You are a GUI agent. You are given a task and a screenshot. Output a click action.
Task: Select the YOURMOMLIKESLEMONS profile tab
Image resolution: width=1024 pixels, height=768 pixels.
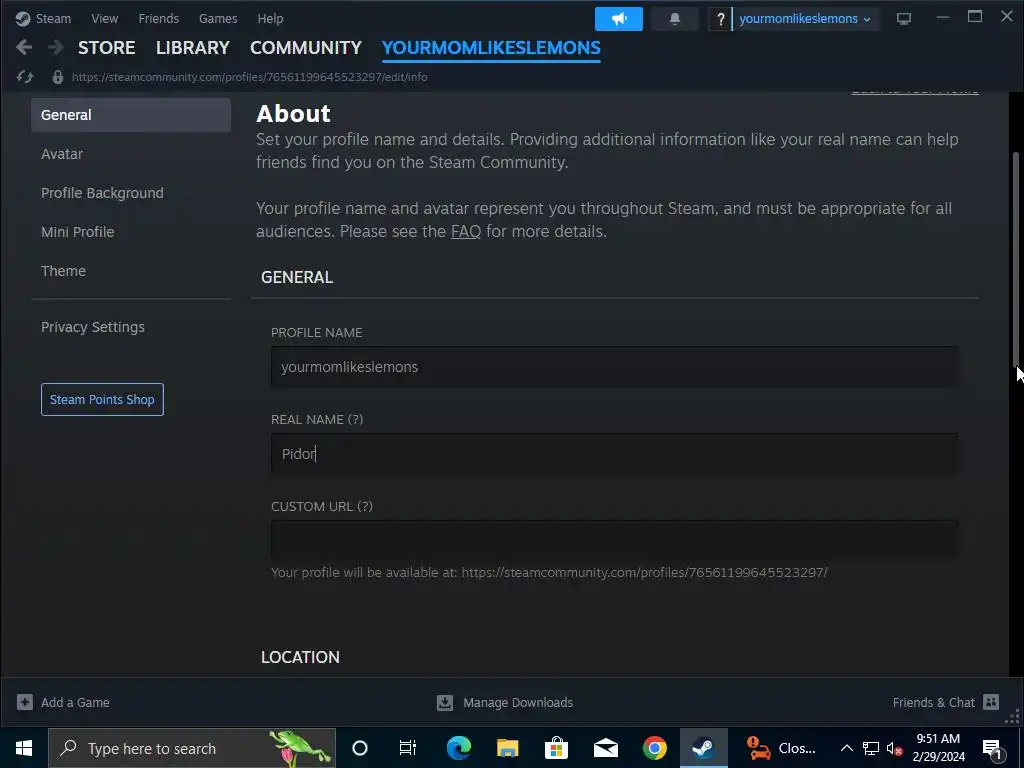491,48
